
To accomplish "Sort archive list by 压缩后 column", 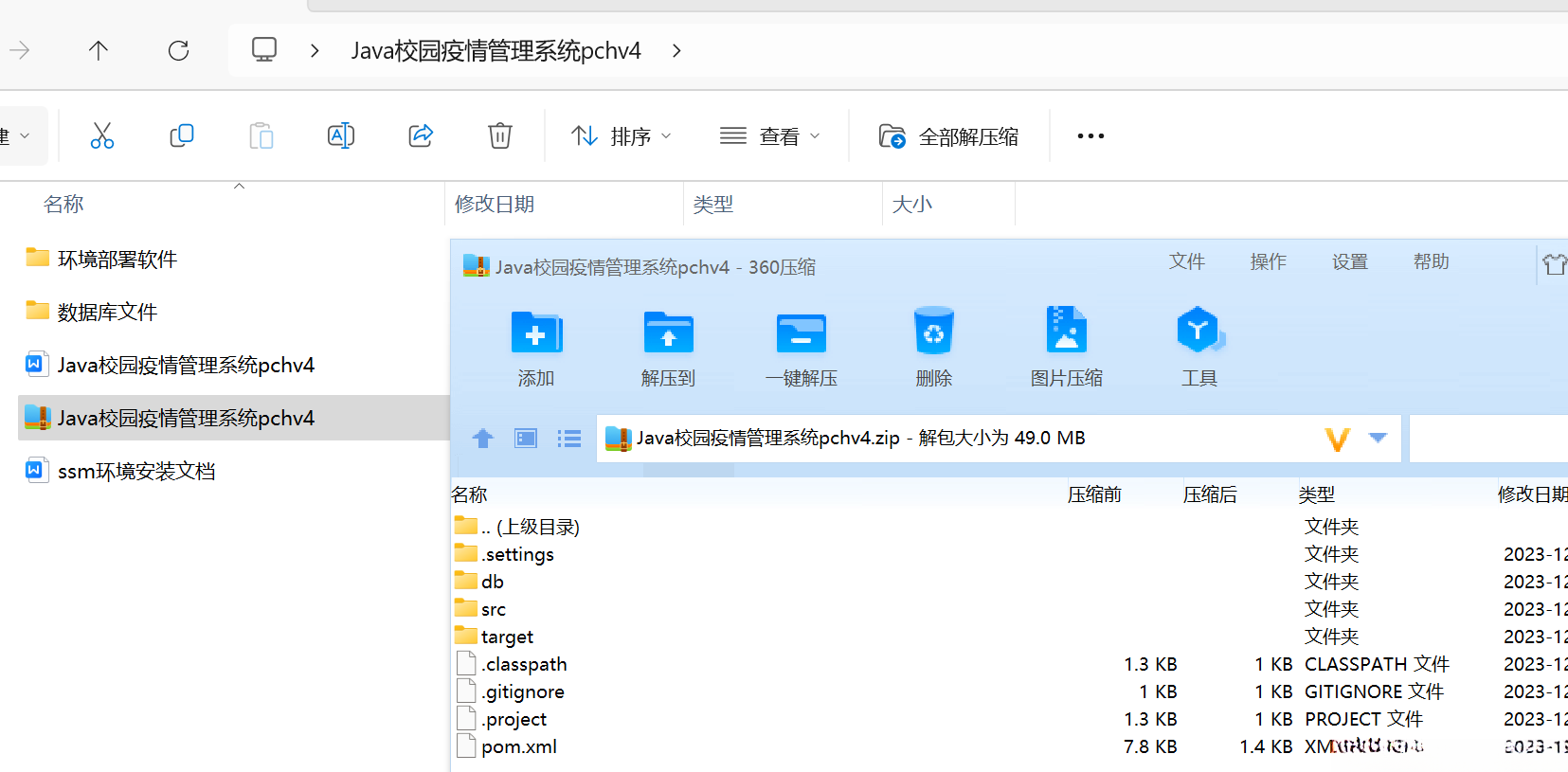I will coord(1210,494).
